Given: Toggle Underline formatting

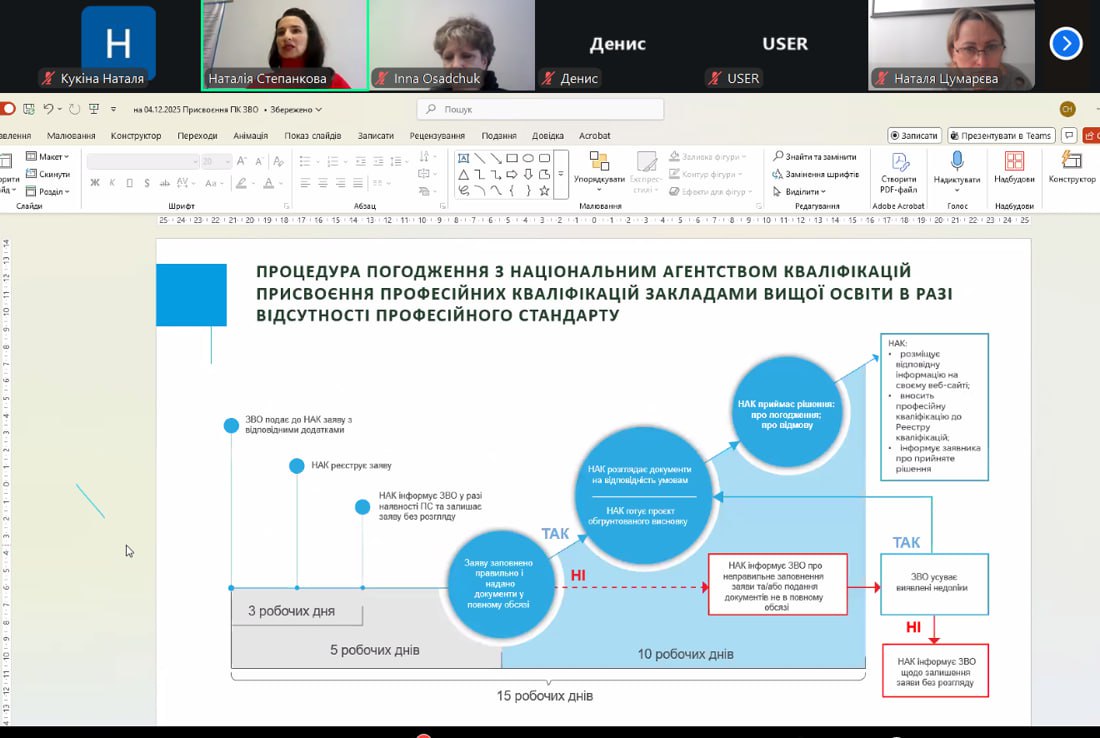Looking at the screenshot, I should pyautogui.click(x=129, y=183).
